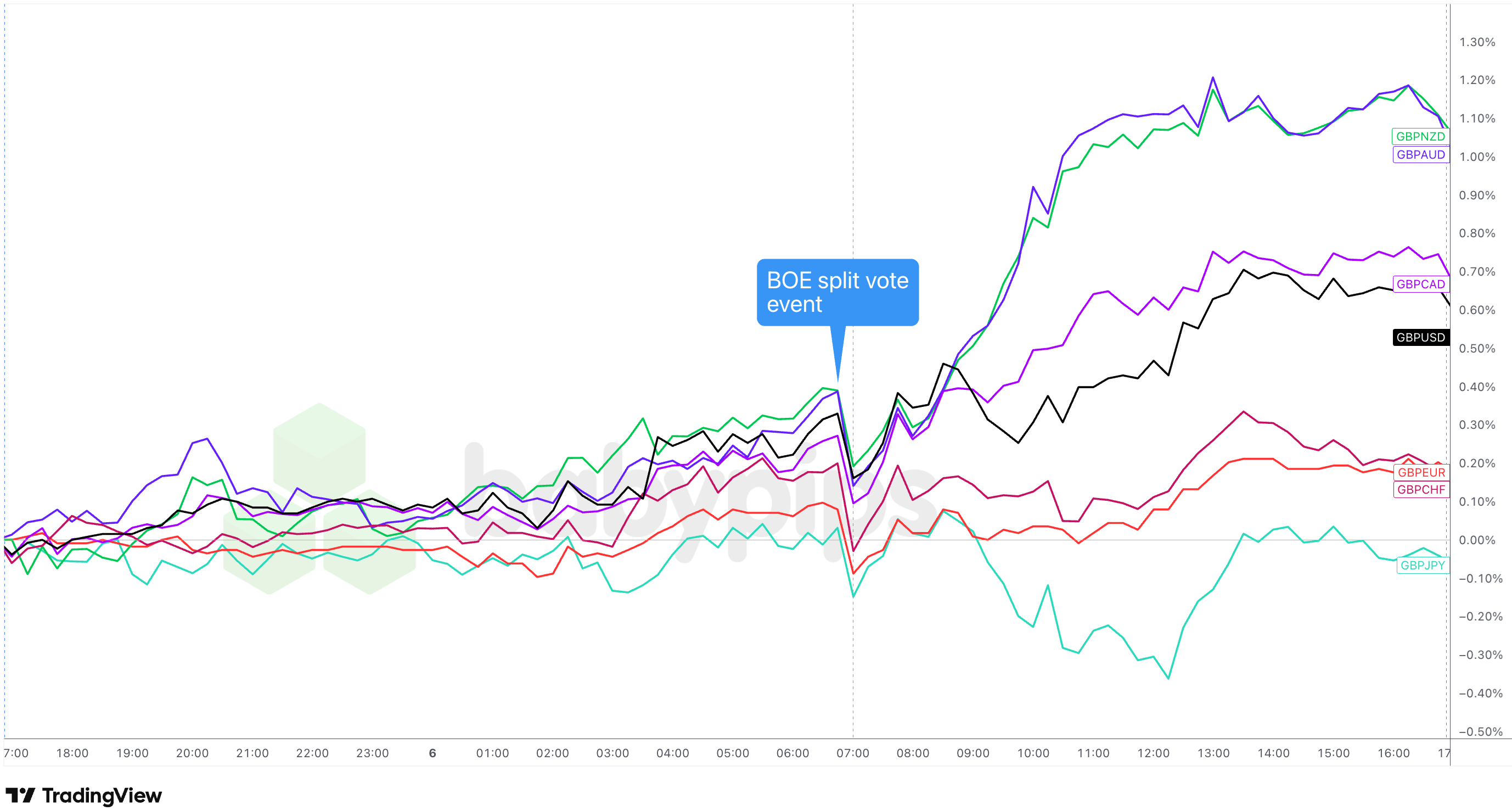Click the 0.00% price scale label
This screenshot has height=811, width=1512.
pyautogui.click(x=1477, y=540)
